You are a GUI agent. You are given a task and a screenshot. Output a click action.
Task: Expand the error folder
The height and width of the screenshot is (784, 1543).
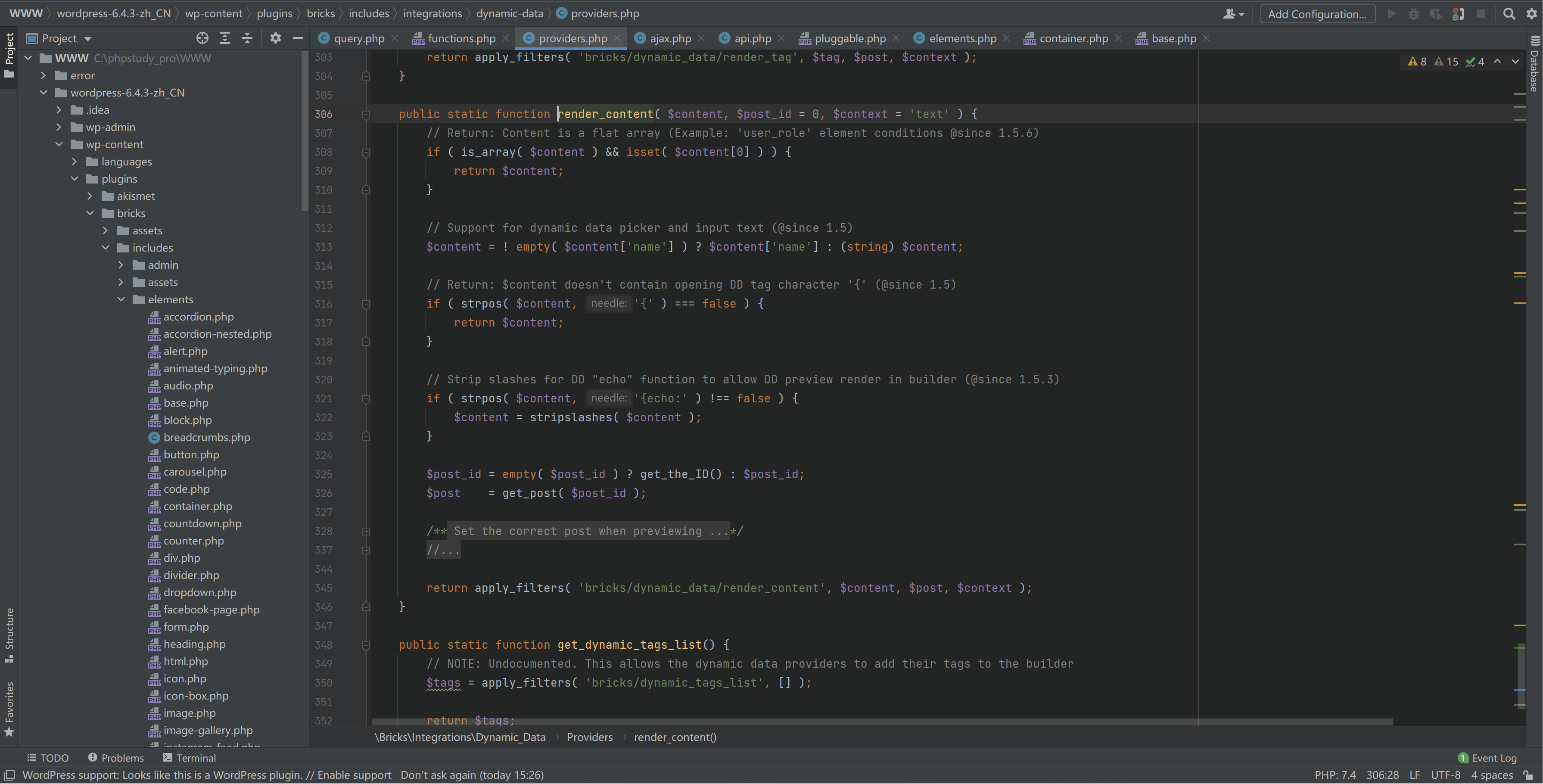point(43,75)
